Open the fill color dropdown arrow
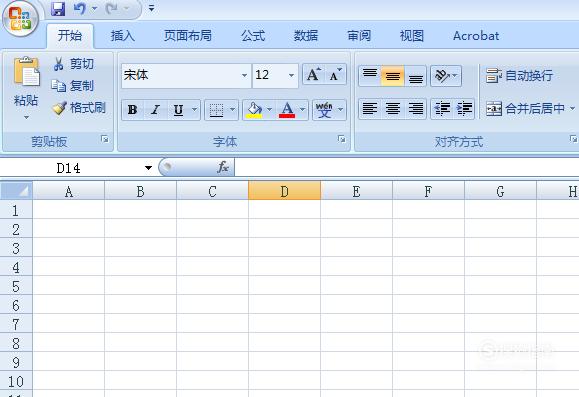The width and height of the screenshot is (579, 397). click(x=269, y=110)
